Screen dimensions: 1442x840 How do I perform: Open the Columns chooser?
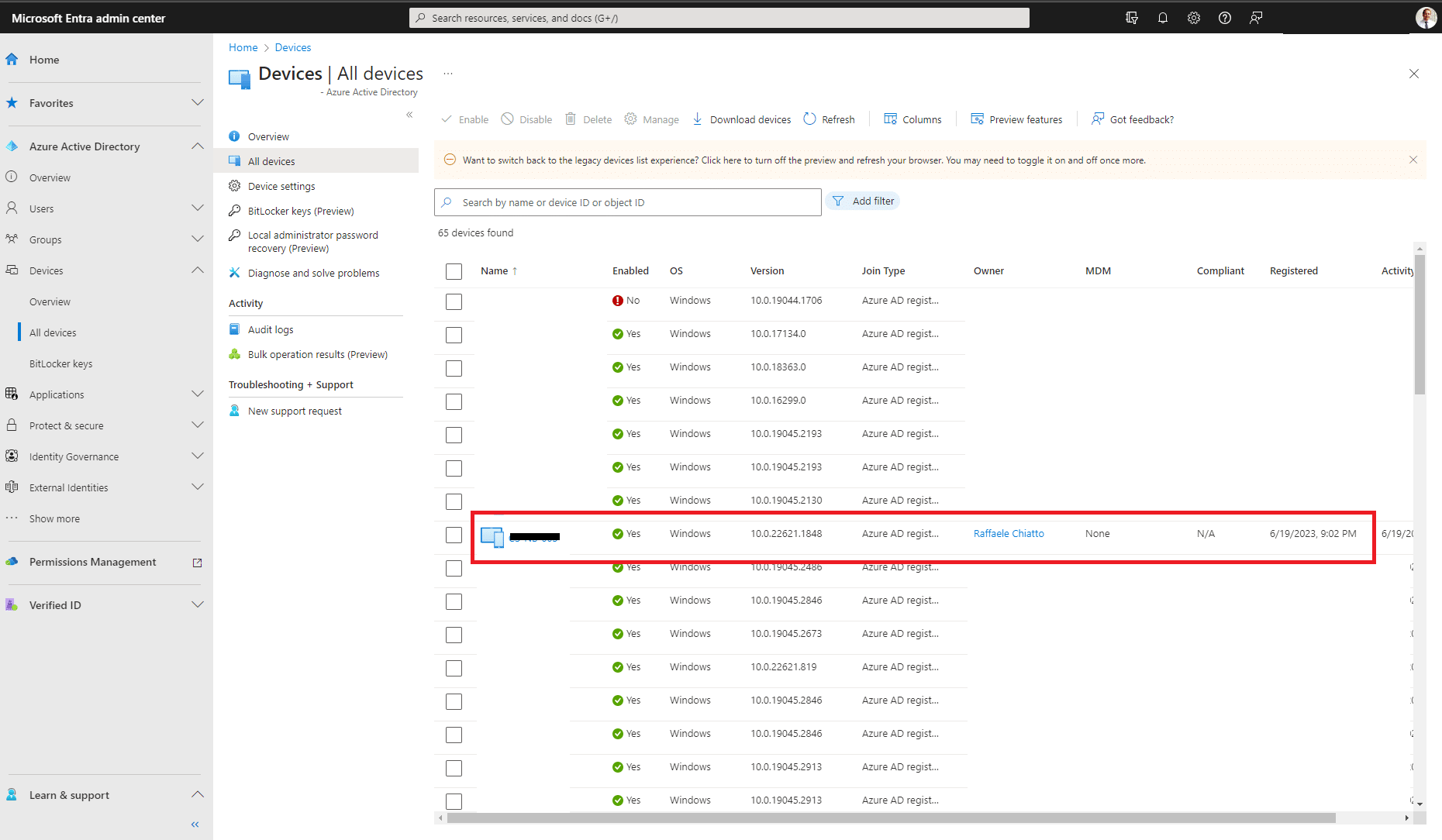(912, 119)
